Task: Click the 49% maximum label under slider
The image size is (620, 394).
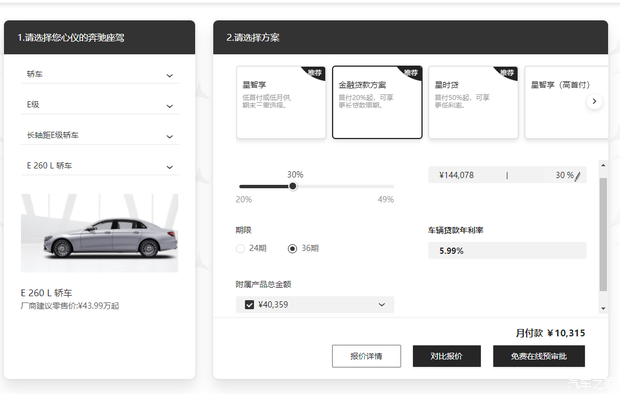Action: pos(386,199)
